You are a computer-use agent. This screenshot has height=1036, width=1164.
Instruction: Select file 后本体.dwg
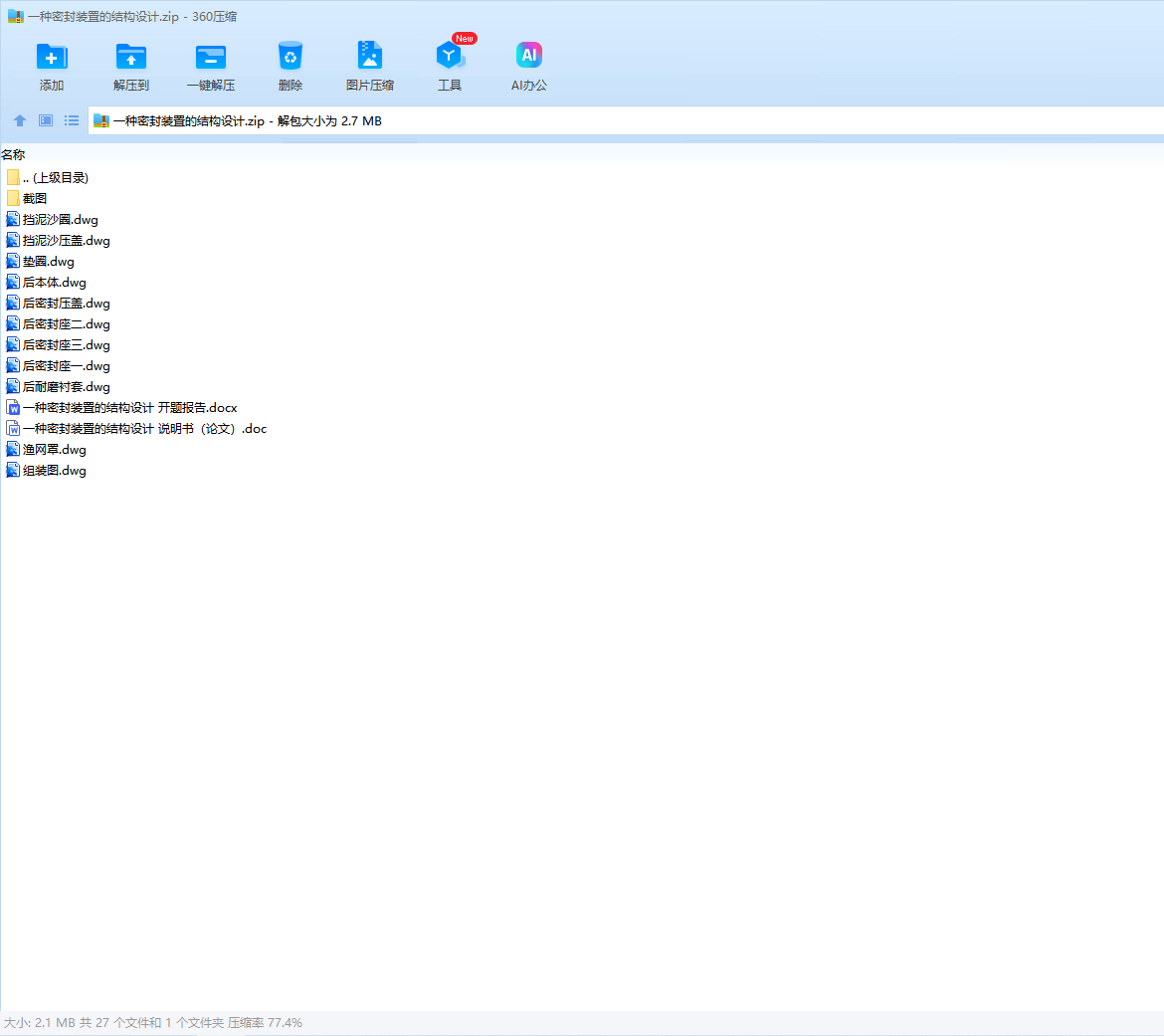(46, 283)
